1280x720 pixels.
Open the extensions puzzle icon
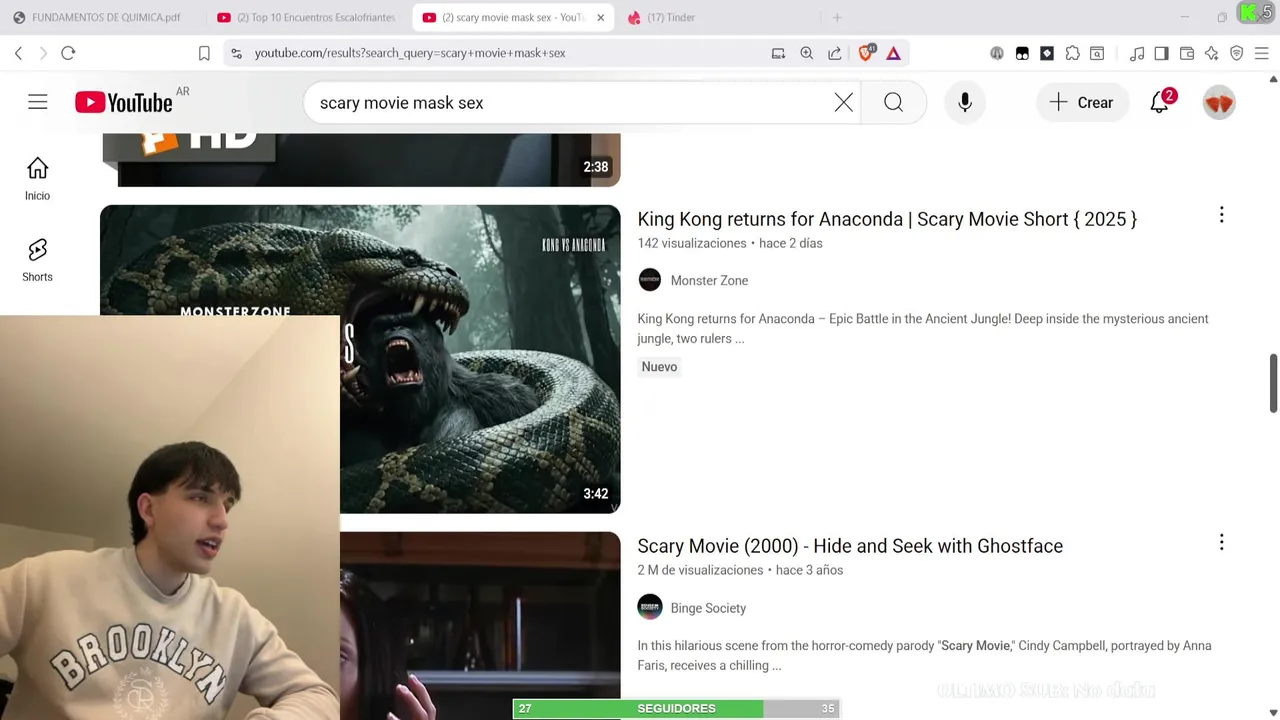coord(1072,53)
